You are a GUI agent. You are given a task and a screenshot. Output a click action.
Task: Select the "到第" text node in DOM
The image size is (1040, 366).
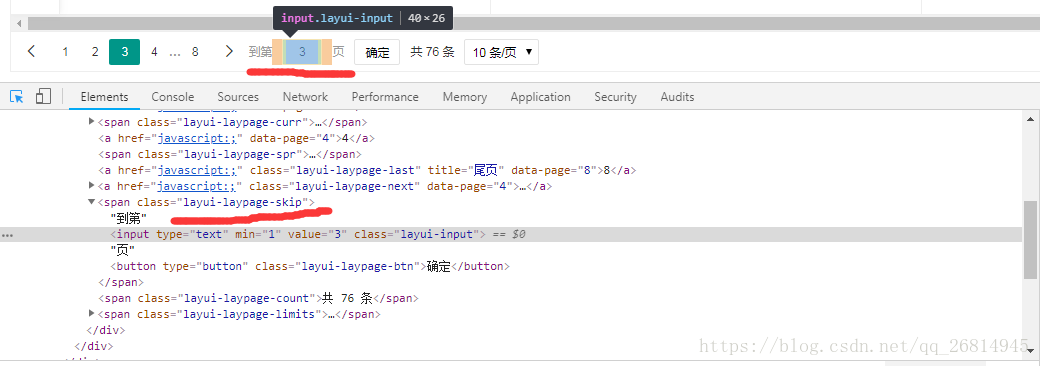(x=129, y=218)
